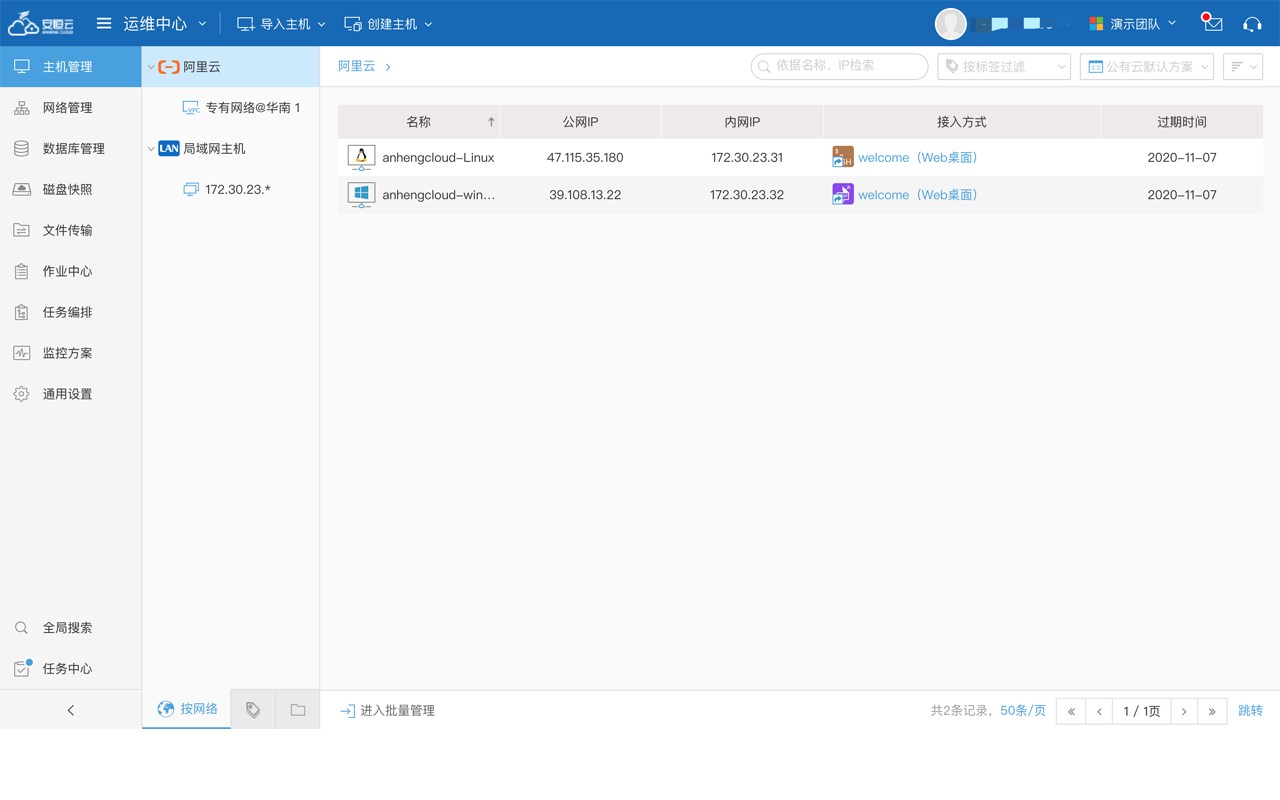
Task: Click the magnifier icon in the search box
Action: coord(765,66)
